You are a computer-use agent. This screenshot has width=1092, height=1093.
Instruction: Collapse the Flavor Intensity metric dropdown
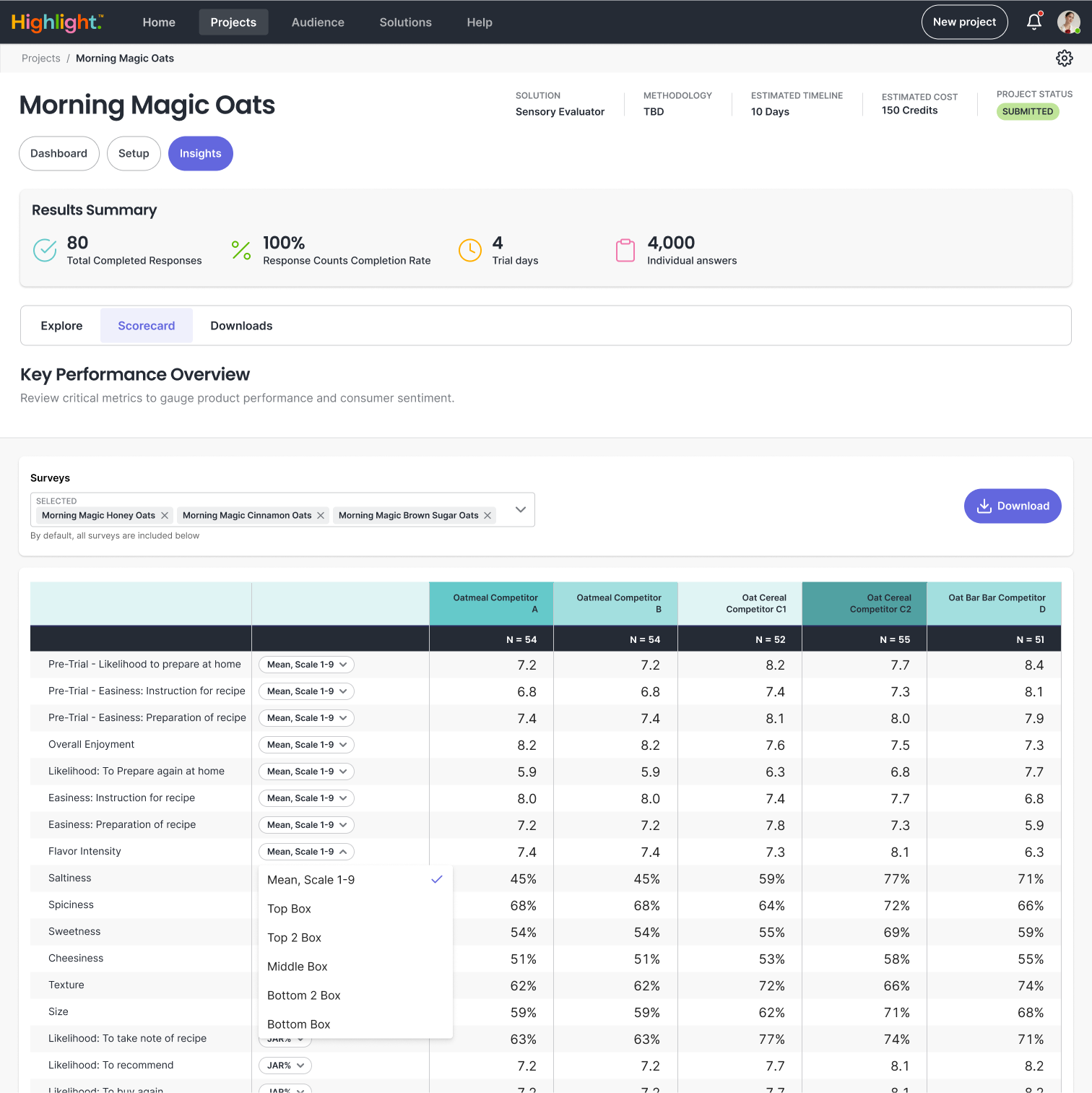point(306,852)
